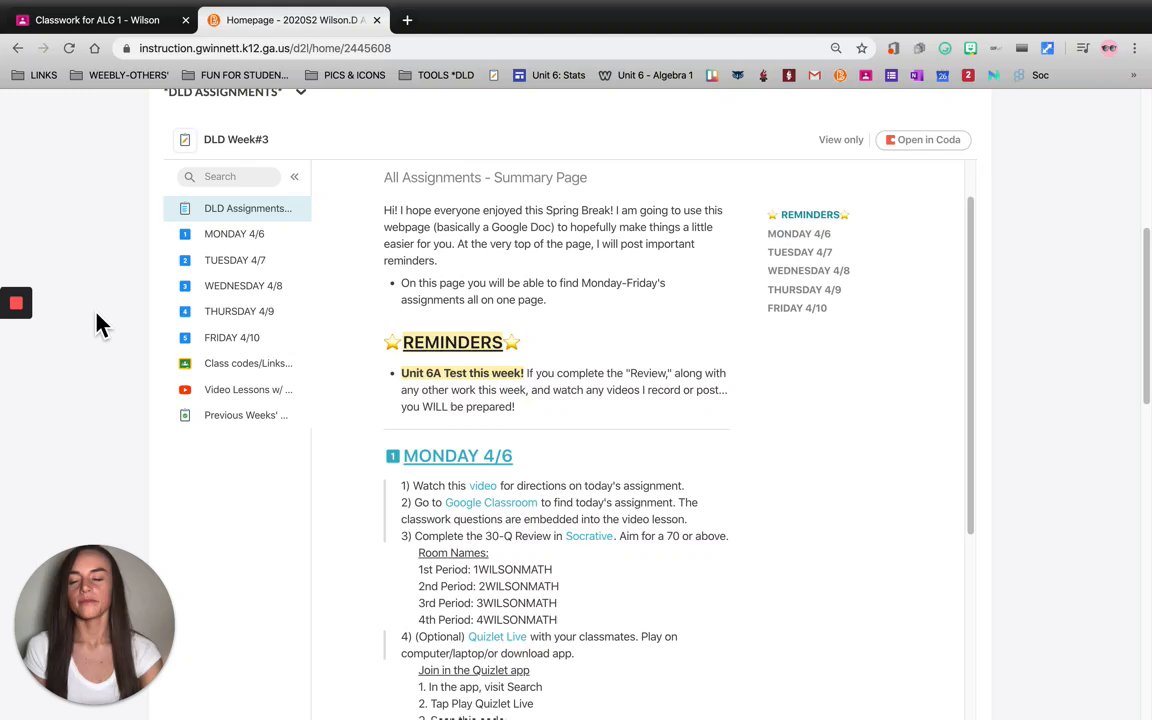Click the MONDAY 4/6 heading link
Viewport: 1152px width, 720px height.
[x=458, y=456]
